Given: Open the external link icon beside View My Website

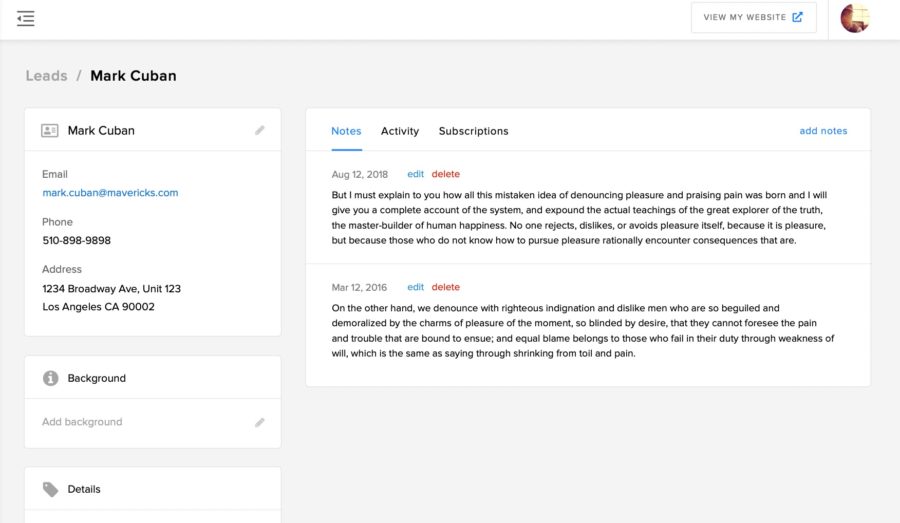Looking at the screenshot, I should click(x=797, y=17).
